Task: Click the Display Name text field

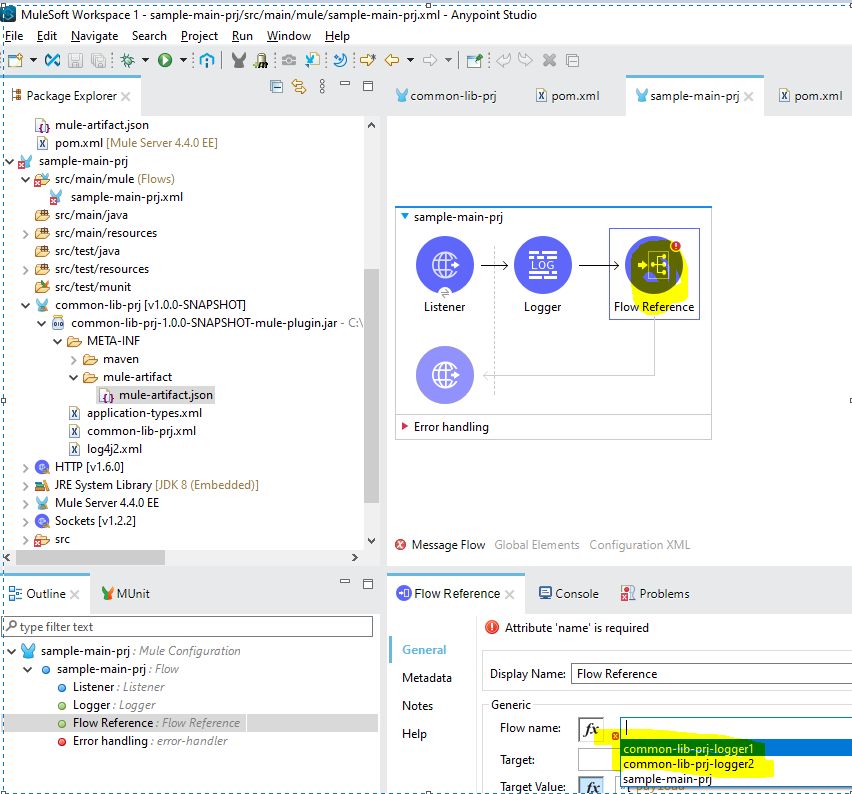Action: 710,674
